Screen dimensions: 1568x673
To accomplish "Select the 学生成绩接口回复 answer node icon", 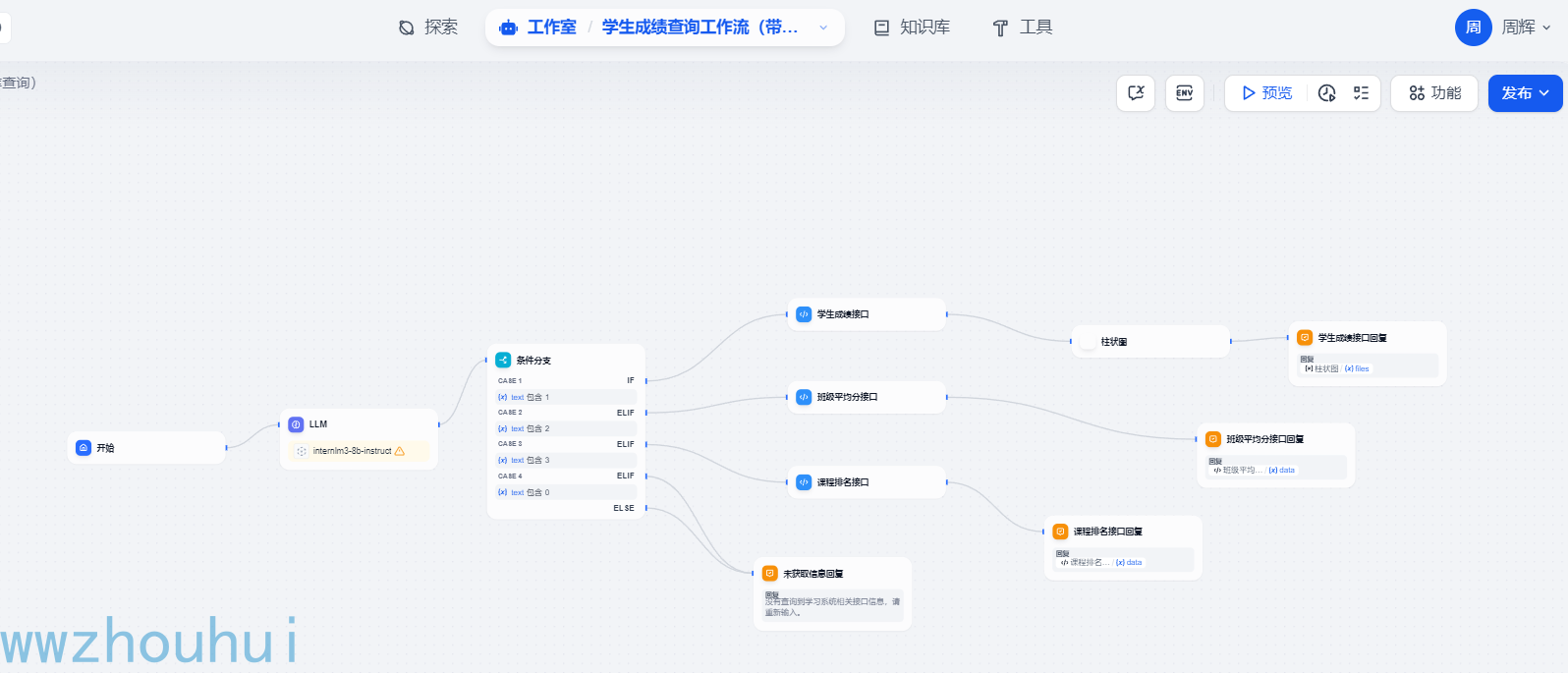I will click(1305, 338).
